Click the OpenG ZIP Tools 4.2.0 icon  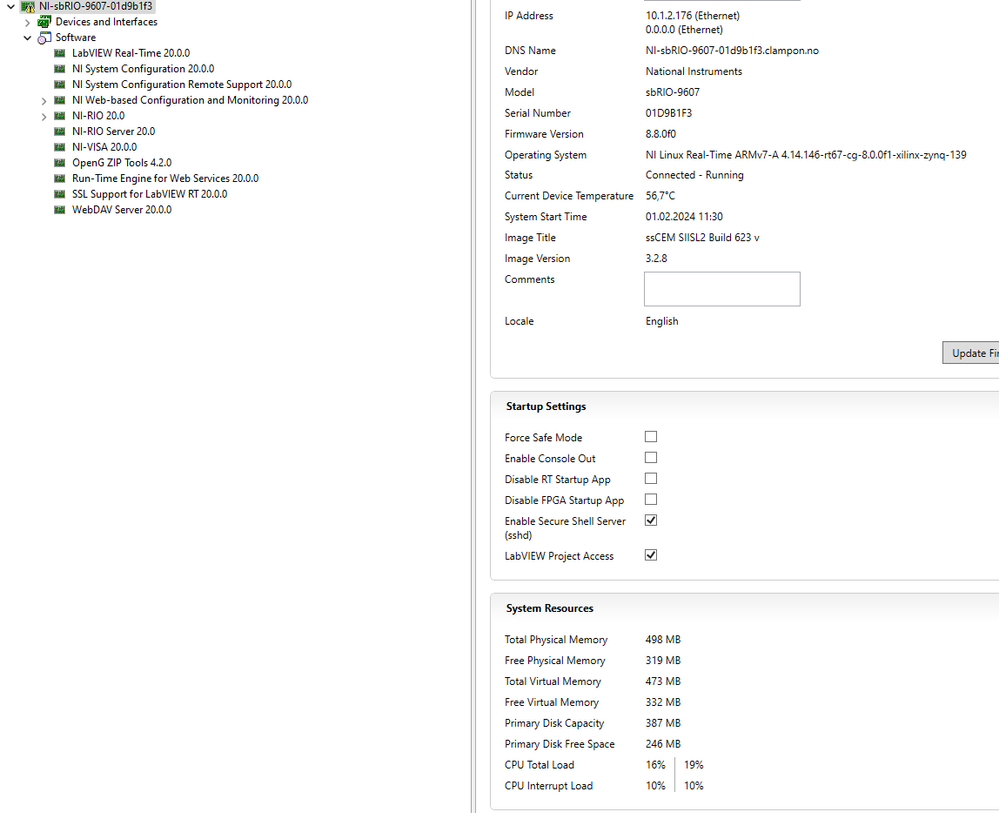pos(60,162)
